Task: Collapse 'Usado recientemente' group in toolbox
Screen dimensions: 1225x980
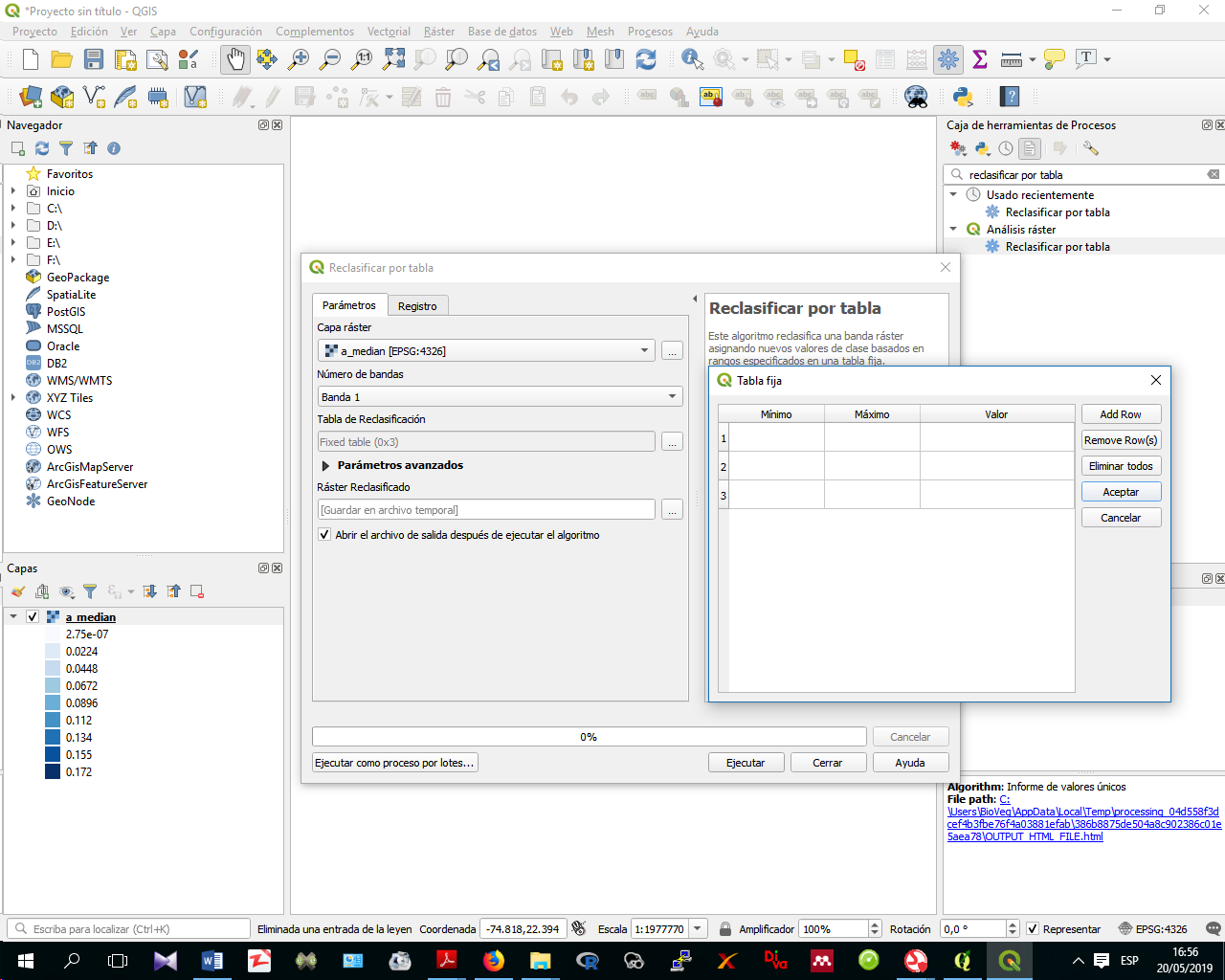Action: pos(953,194)
